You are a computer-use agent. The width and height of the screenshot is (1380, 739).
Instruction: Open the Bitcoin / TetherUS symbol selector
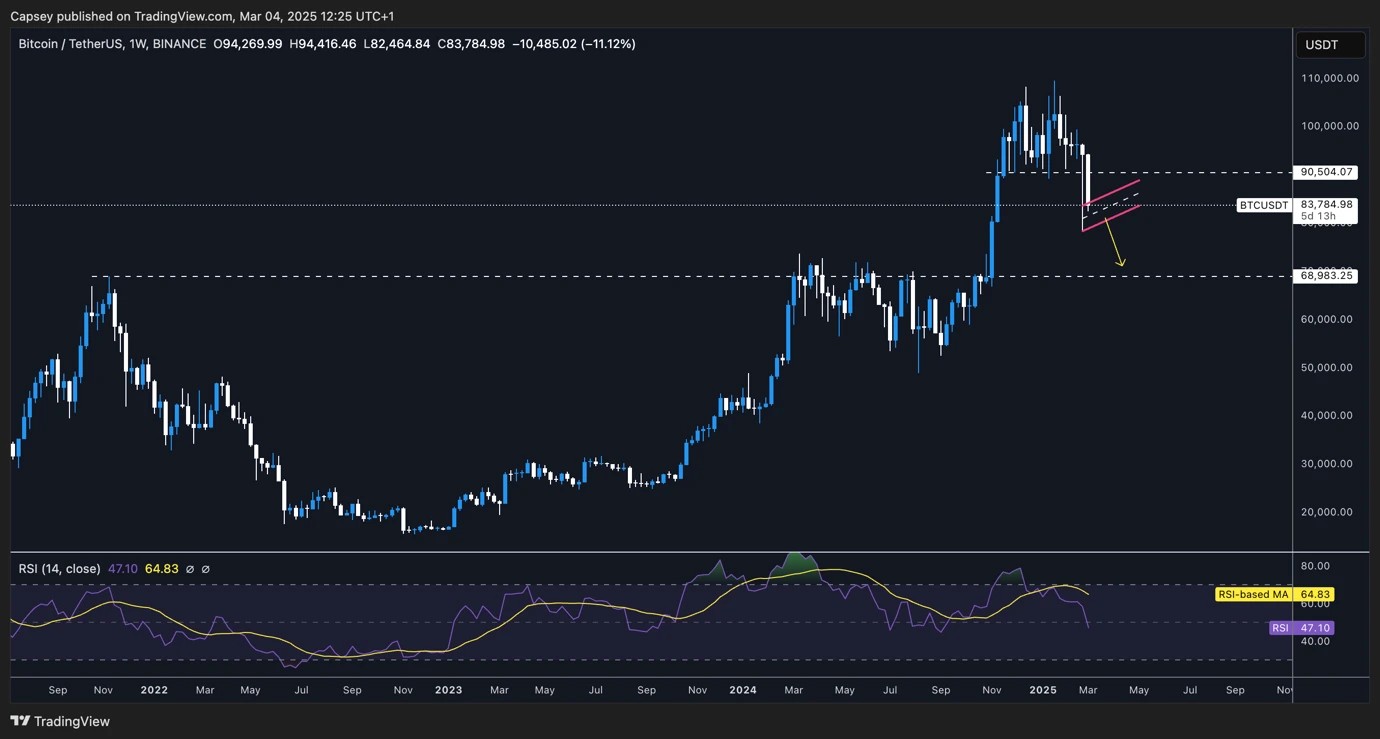point(68,43)
